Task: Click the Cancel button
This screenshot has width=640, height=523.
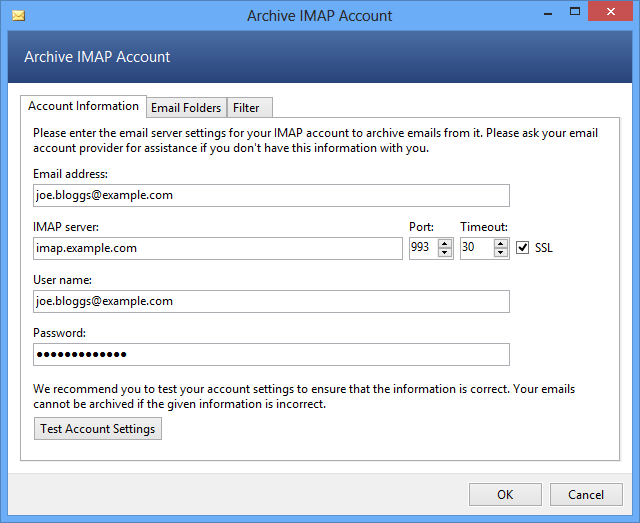Action: (586, 494)
